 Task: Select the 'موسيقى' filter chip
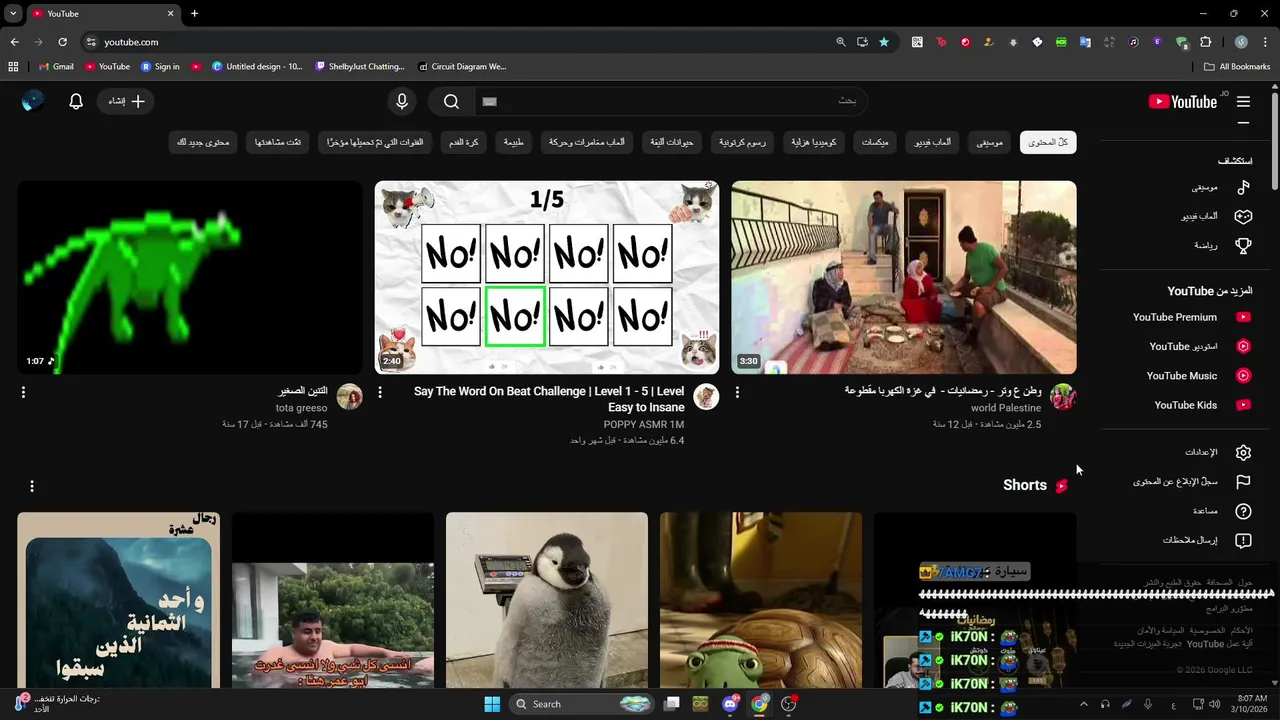tap(990, 142)
